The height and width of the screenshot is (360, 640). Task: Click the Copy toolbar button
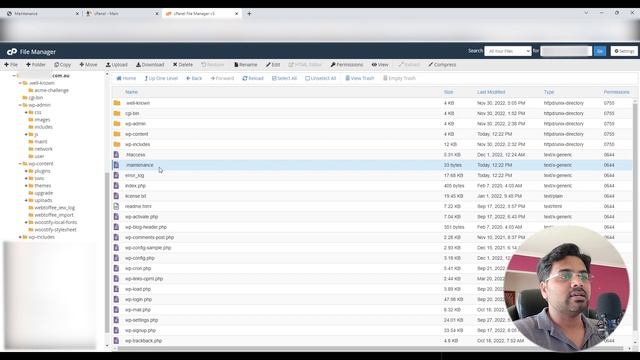click(x=62, y=64)
